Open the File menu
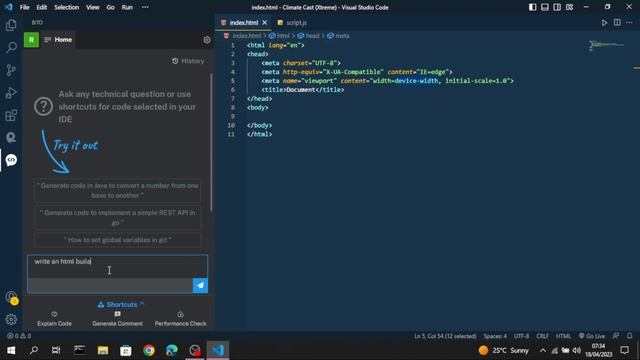 pyautogui.click(x=24, y=7)
